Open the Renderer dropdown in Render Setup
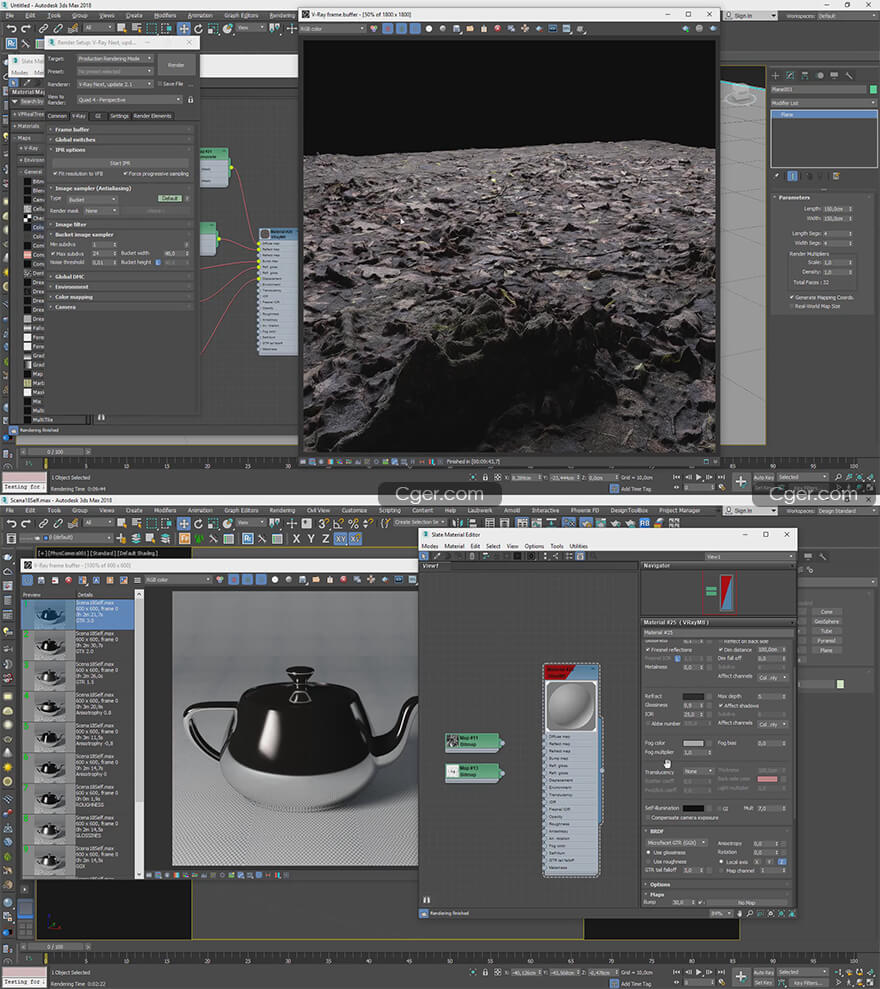Image resolution: width=880 pixels, height=989 pixels. click(115, 84)
